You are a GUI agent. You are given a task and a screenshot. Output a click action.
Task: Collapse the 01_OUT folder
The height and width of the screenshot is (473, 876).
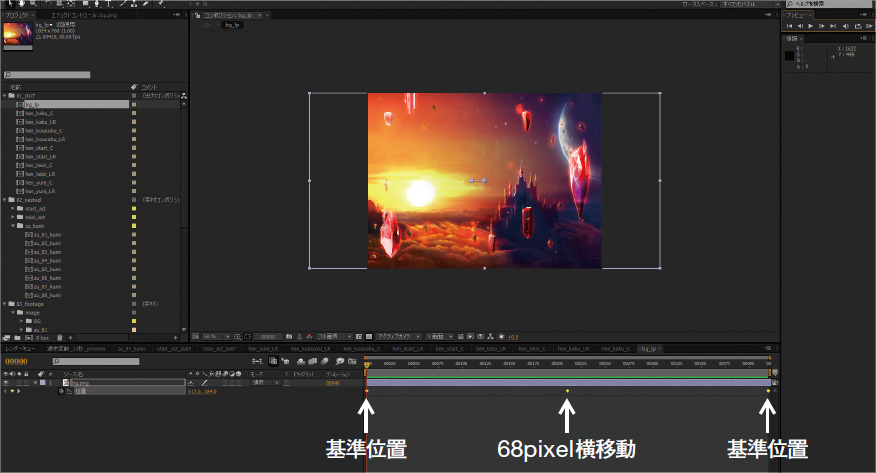5,96
